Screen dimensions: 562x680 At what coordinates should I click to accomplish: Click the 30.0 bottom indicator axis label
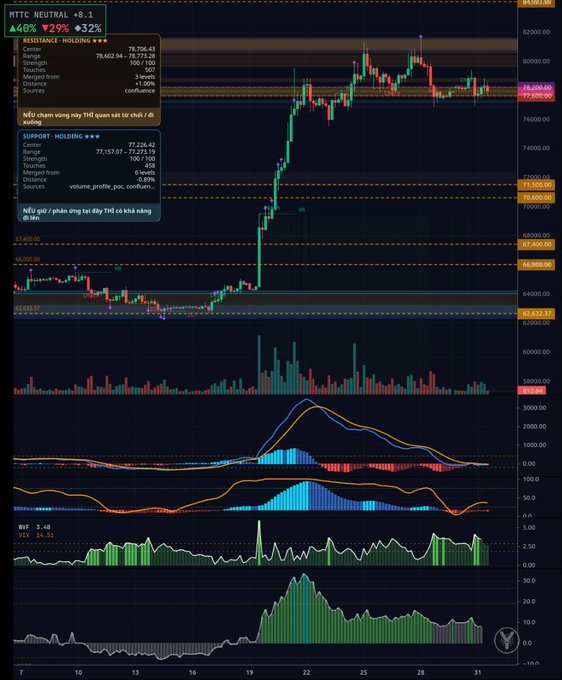(529, 581)
